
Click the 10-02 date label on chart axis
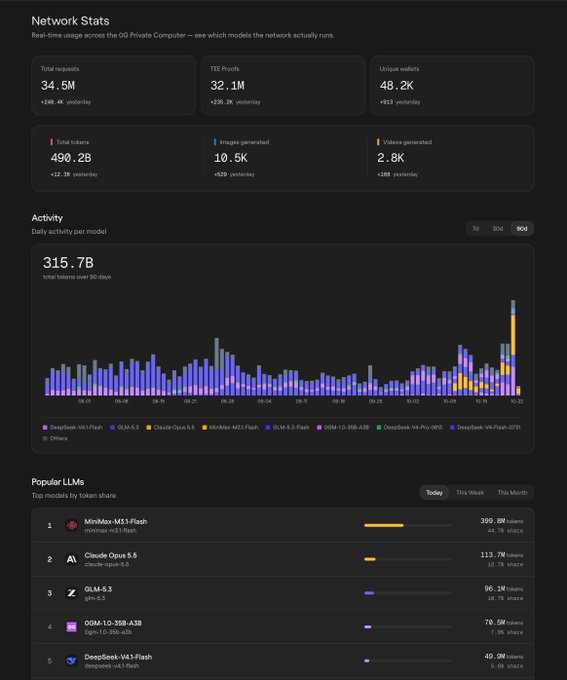[413, 402]
